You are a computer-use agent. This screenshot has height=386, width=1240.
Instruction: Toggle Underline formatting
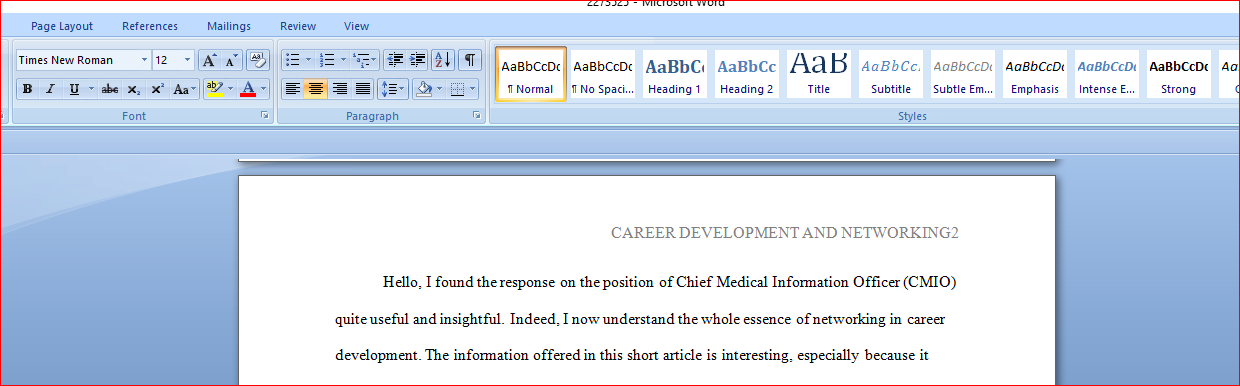[75, 89]
